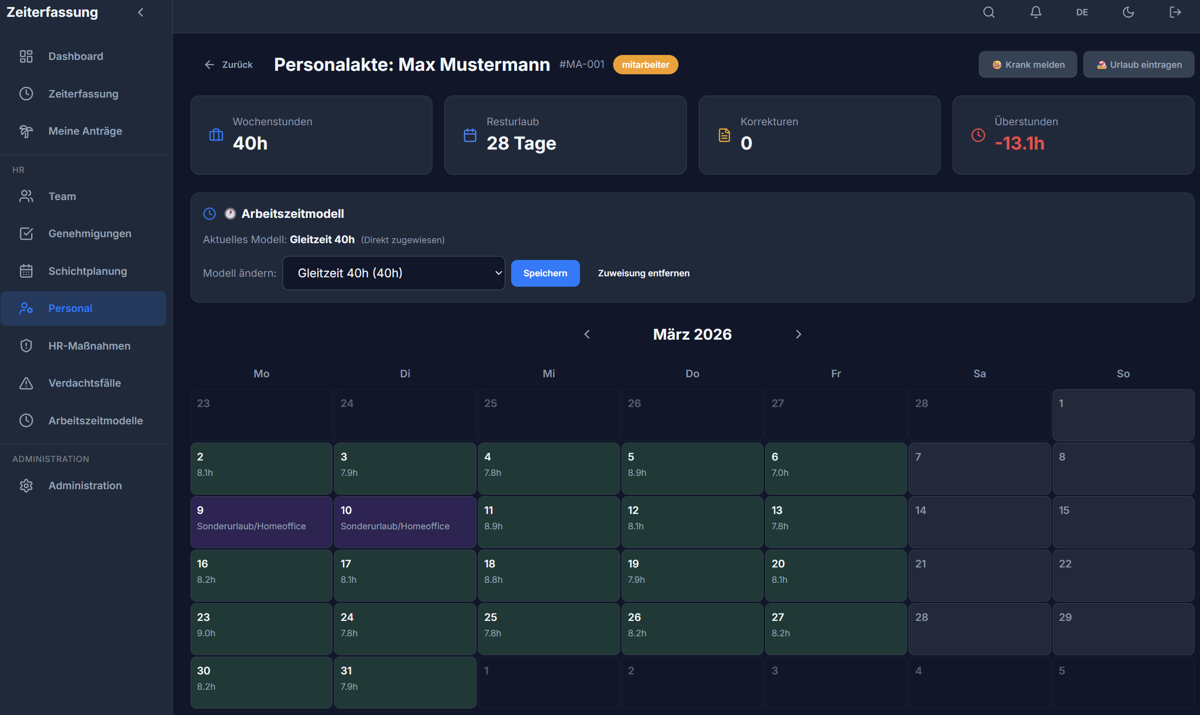The width and height of the screenshot is (1200, 715).
Task: Click the Arbeitszeitmodelle clock icon in sidebar
Action: point(26,421)
